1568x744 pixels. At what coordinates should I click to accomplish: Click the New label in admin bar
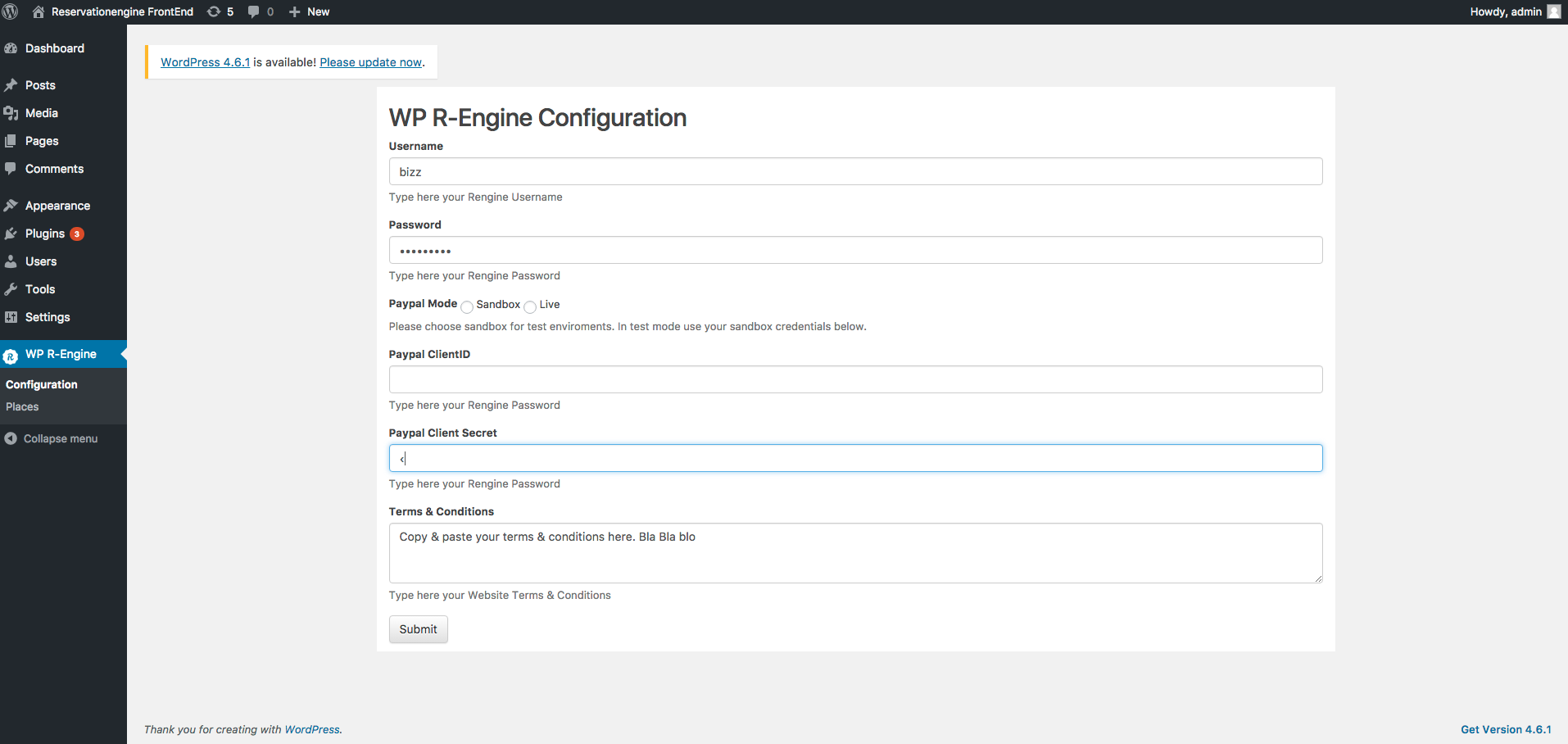click(x=319, y=11)
